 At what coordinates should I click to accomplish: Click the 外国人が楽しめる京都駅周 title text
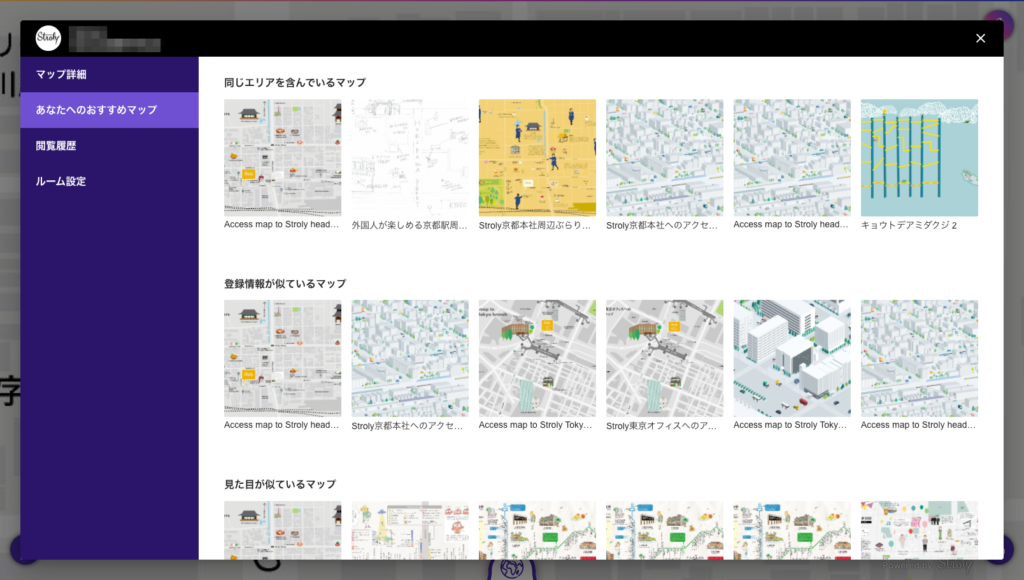tap(410, 226)
